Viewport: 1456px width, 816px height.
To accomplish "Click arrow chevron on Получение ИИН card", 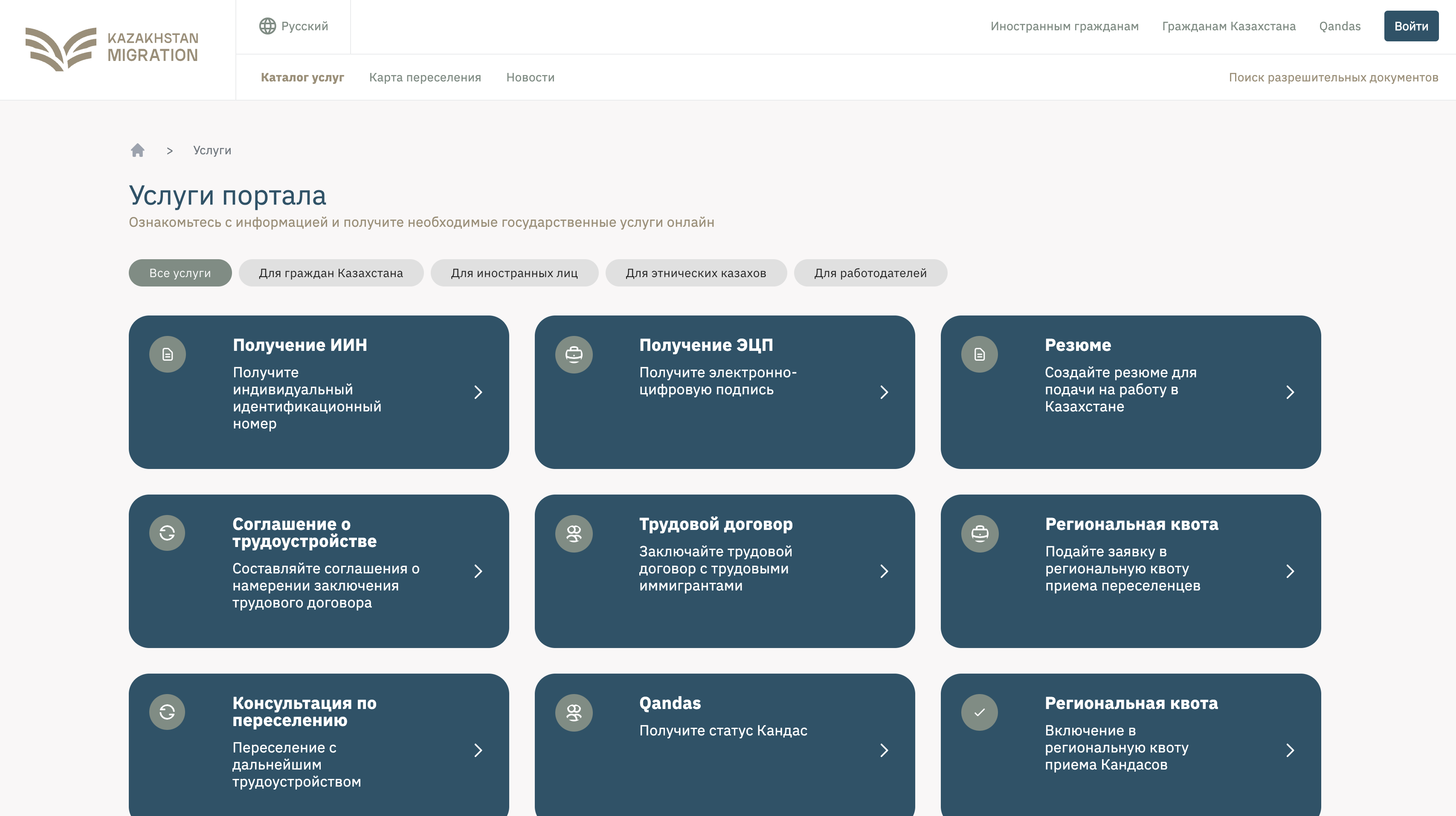I will pyautogui.click(x=478, y=392).
